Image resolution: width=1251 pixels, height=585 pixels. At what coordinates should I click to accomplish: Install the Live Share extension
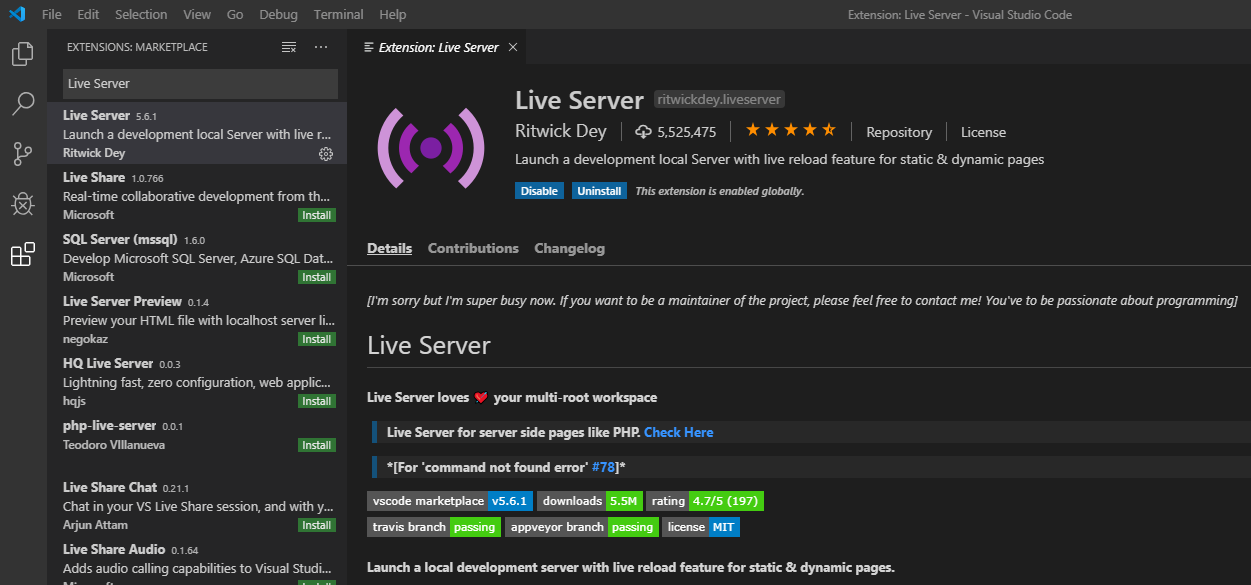[x=317, y=215]
